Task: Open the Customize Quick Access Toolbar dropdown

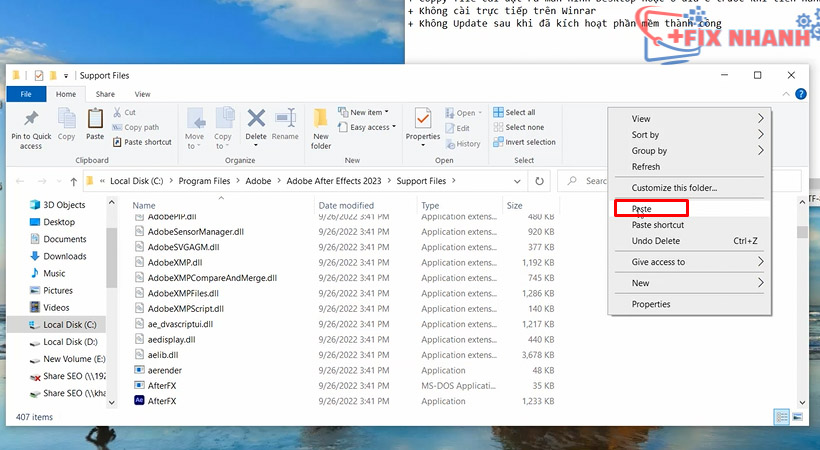Action: (x=66, y=75)
